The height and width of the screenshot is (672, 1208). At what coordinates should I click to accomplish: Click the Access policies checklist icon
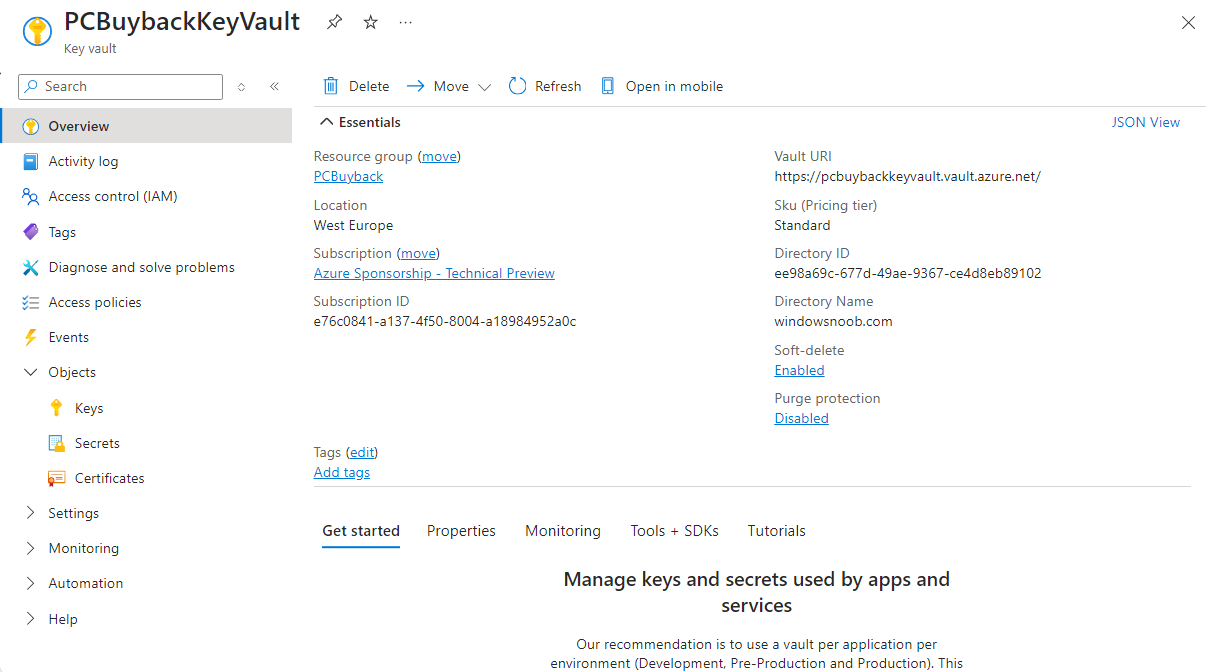tap(30, 302)
